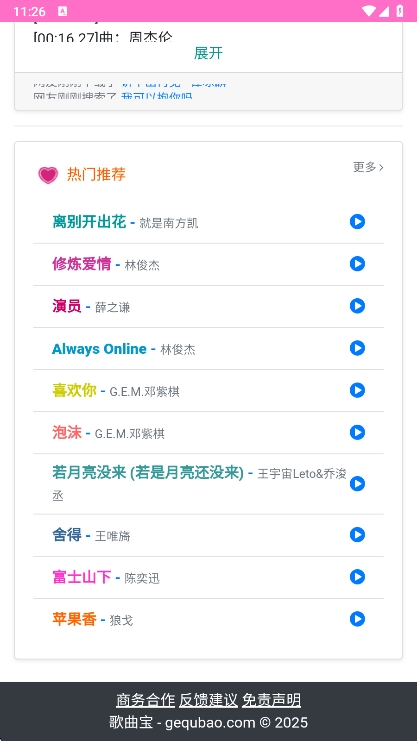Tap play icon beside 修炼爱情
This screenshot has width=417, height=741.
click(357, 264)
